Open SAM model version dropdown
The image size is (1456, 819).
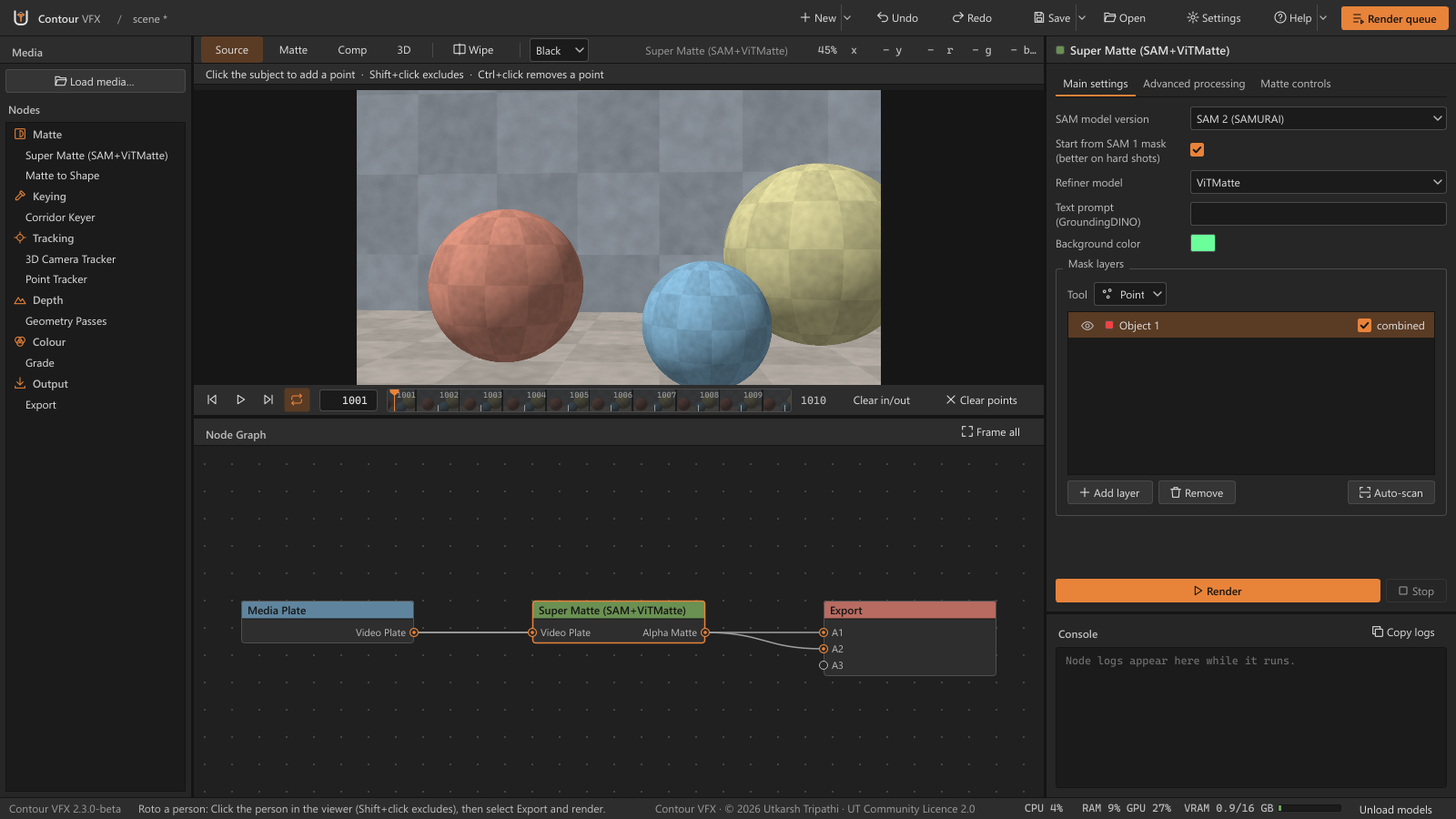coord(1318,119)
